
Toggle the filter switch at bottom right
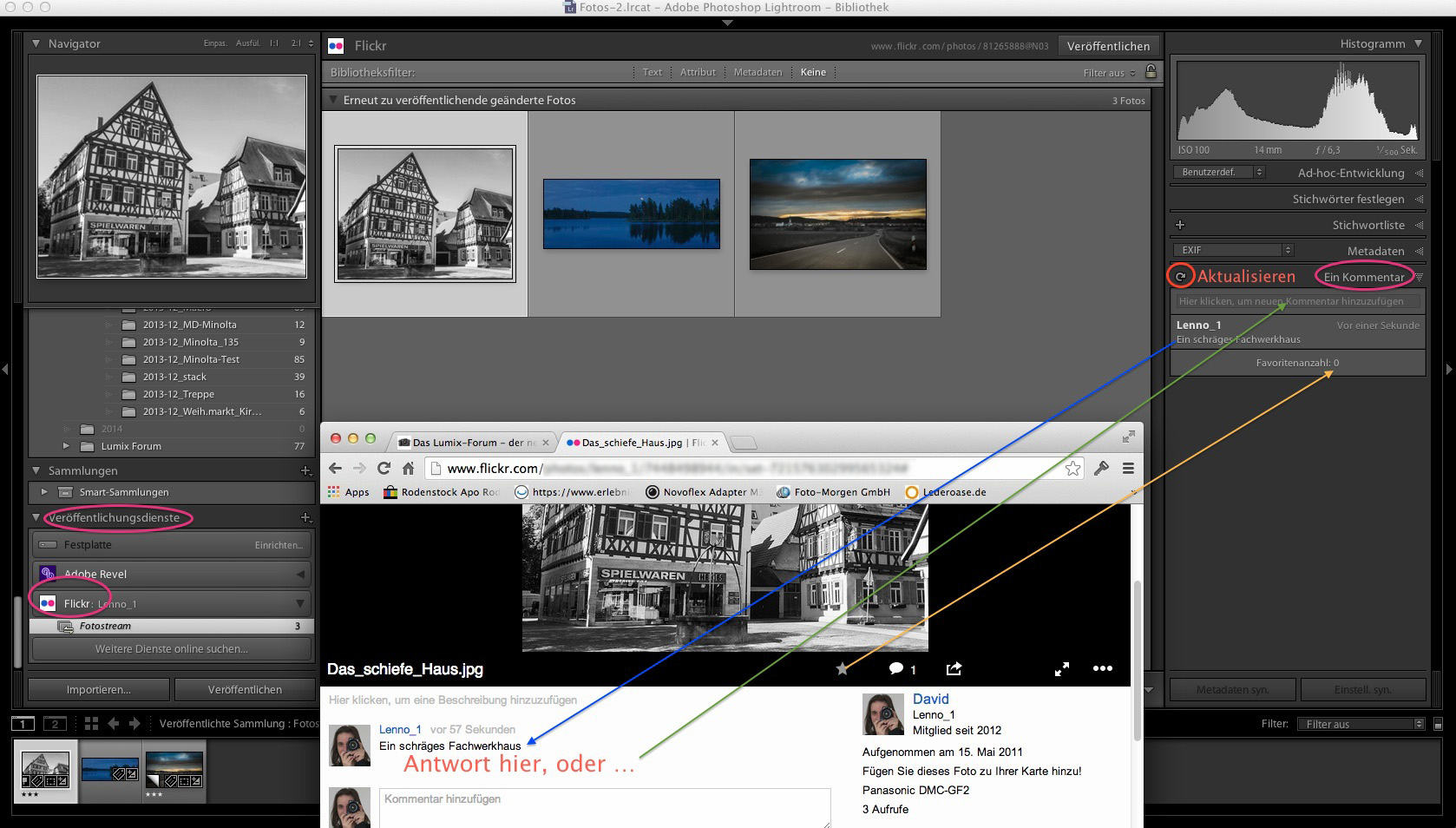[x=1438, y=724]
